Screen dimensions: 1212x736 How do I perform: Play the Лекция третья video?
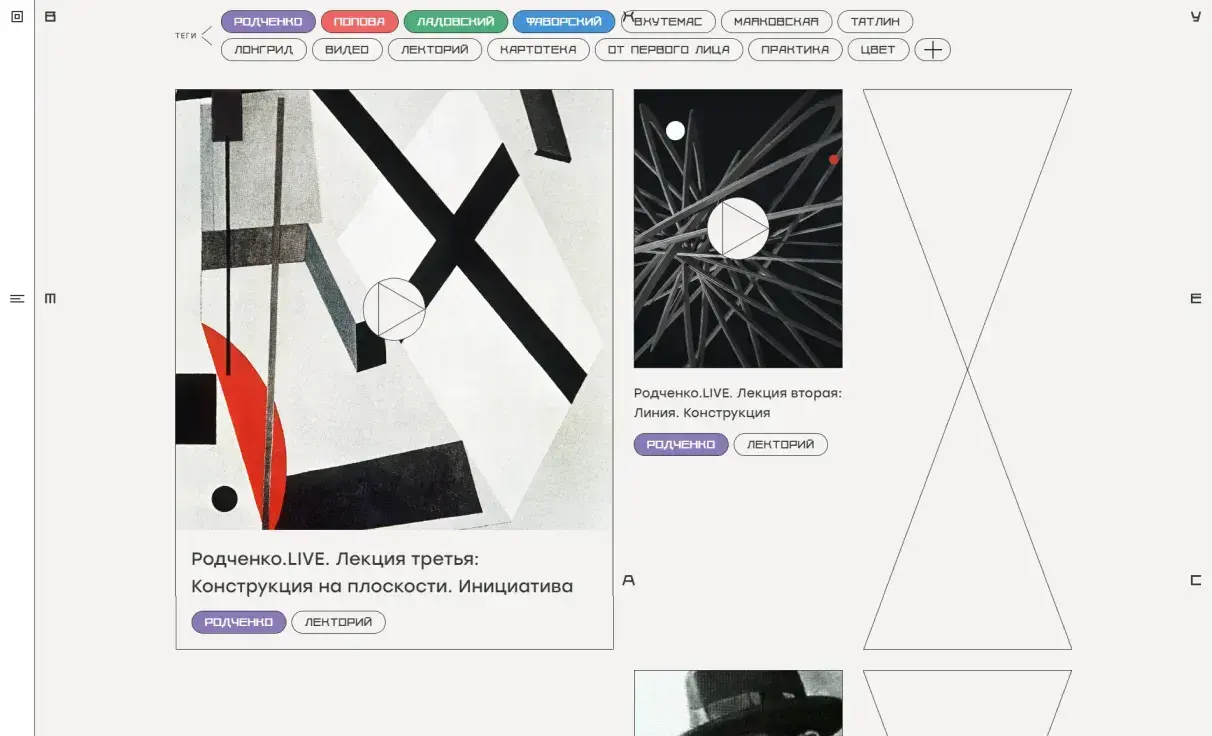394,309
